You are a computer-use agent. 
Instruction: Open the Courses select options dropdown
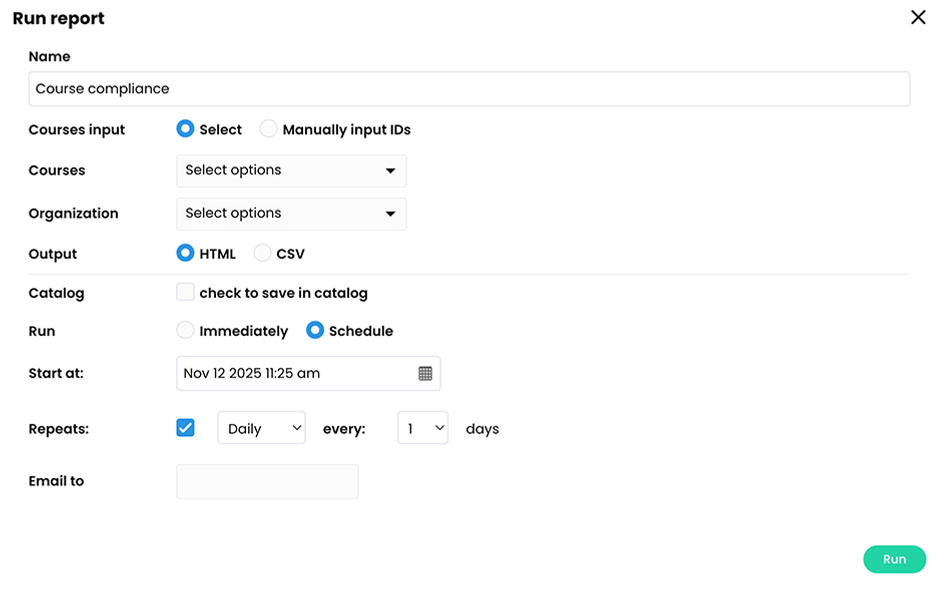tap(291, 171)
